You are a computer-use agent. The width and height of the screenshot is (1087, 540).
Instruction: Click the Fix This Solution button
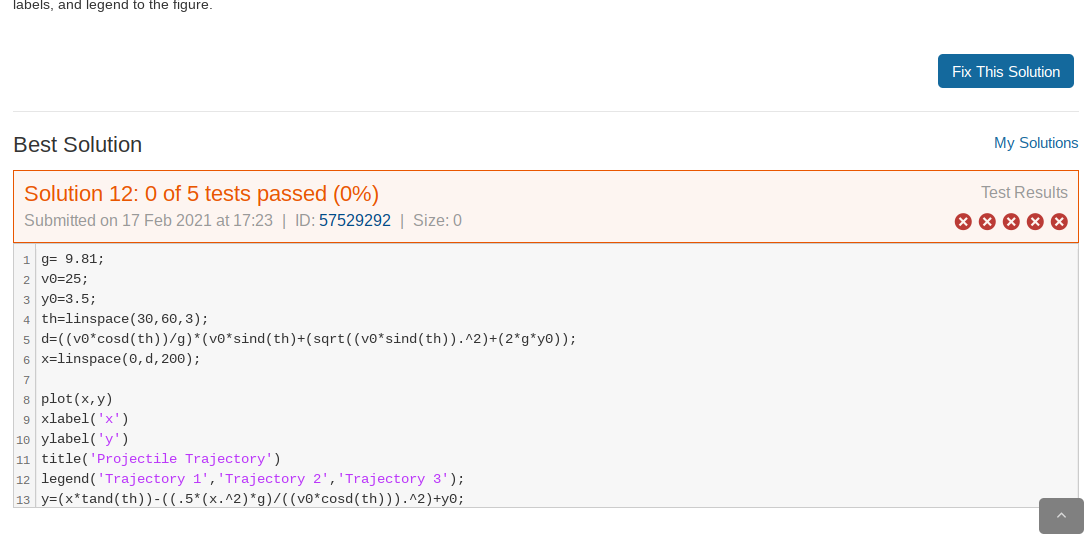[x=1005, y=72]
